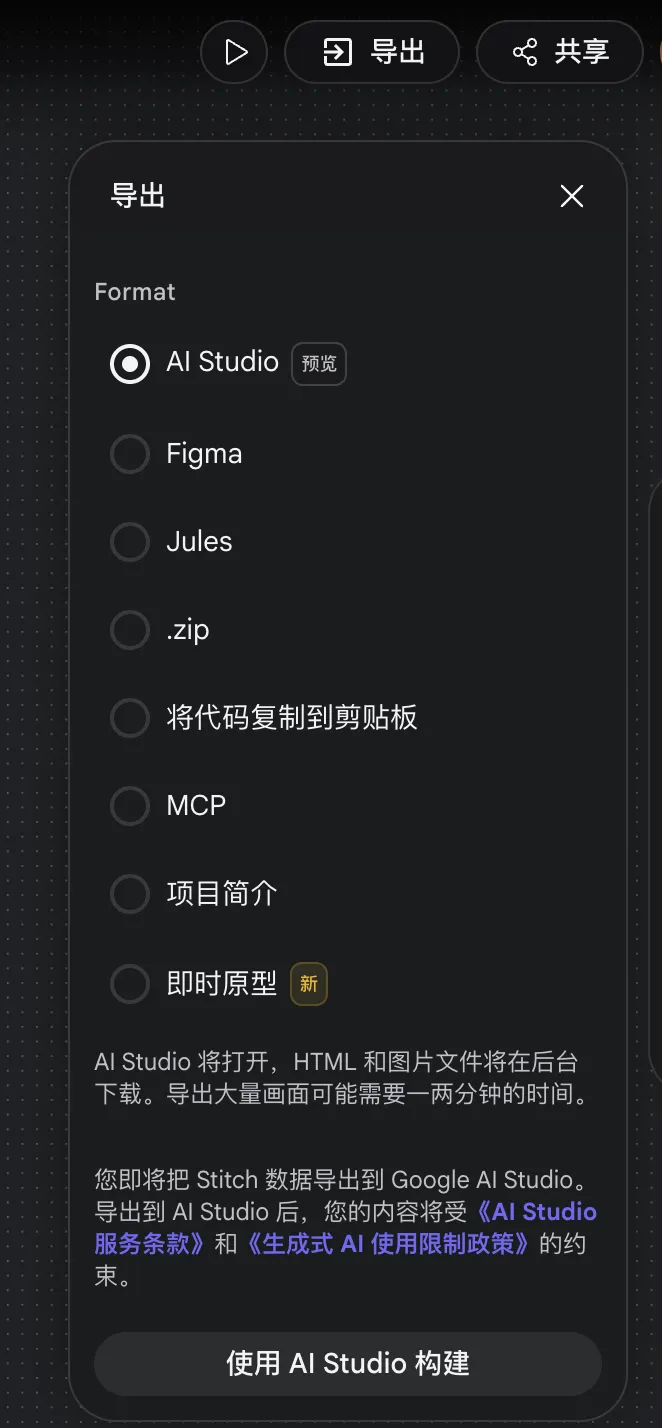Click the play preview icon
The height and width of the screenshot is (1428, 662).
235,52
